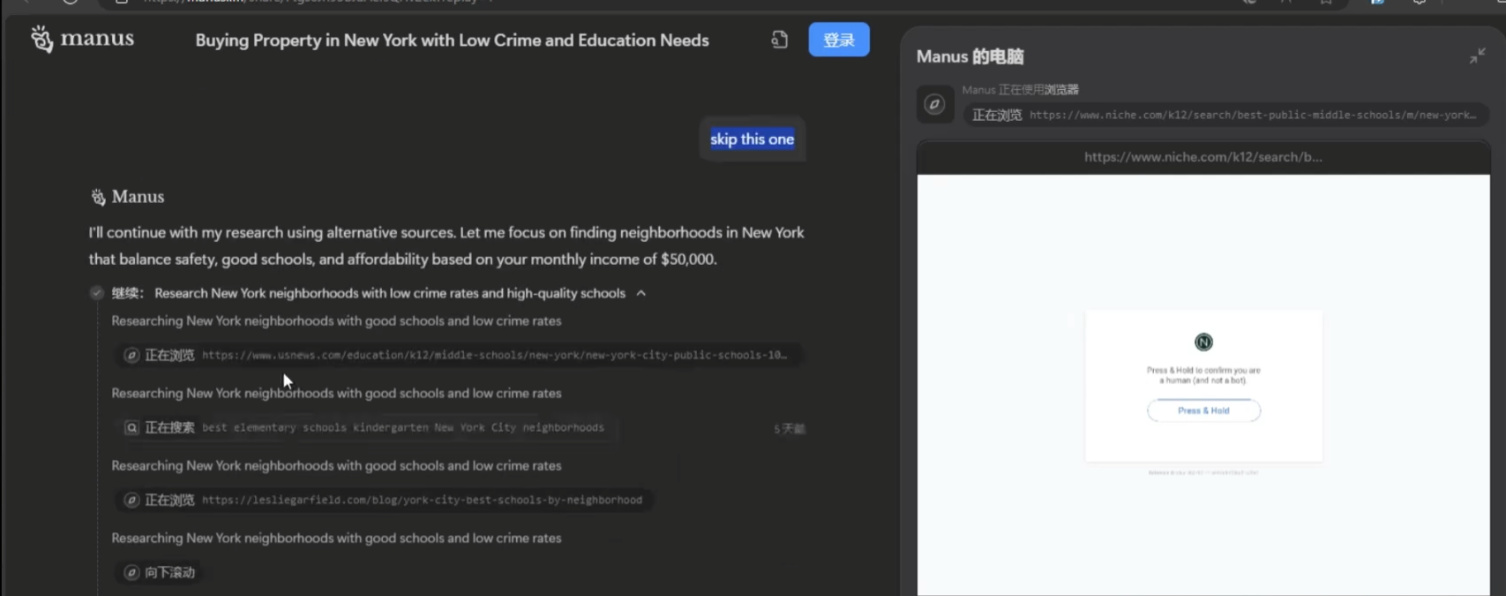
Task: Open the best elementary schools search step
Action: coord(367,428)
